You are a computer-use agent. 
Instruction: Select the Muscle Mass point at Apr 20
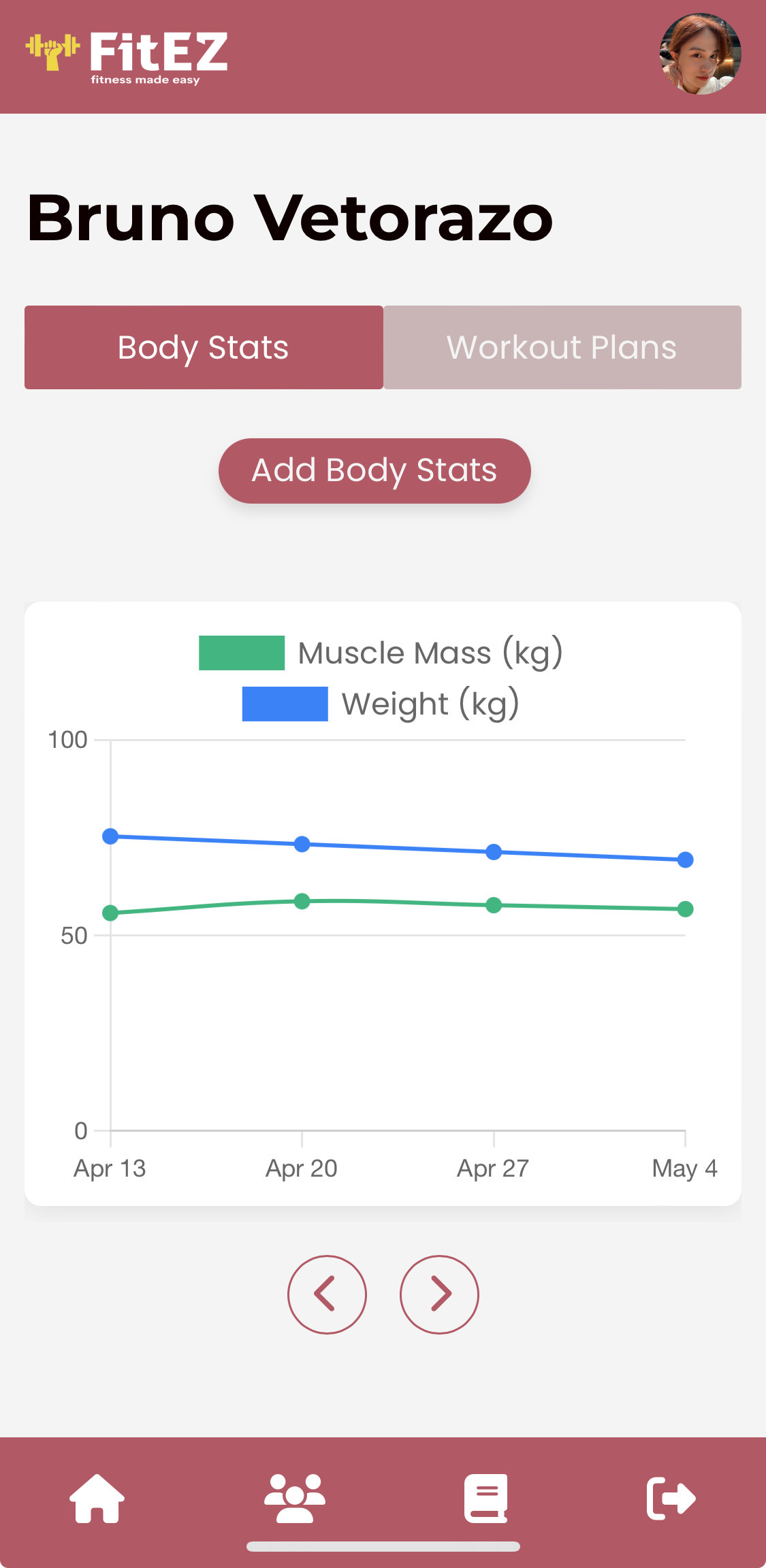302,901
